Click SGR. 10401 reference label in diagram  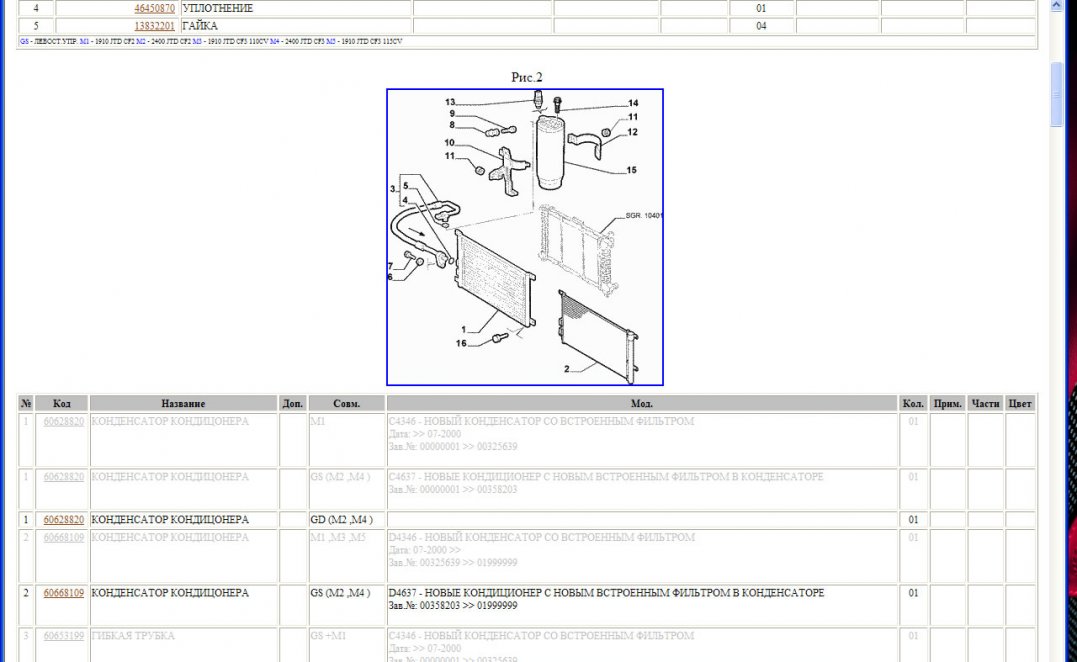pyautogui.click(x=644, y=215)
